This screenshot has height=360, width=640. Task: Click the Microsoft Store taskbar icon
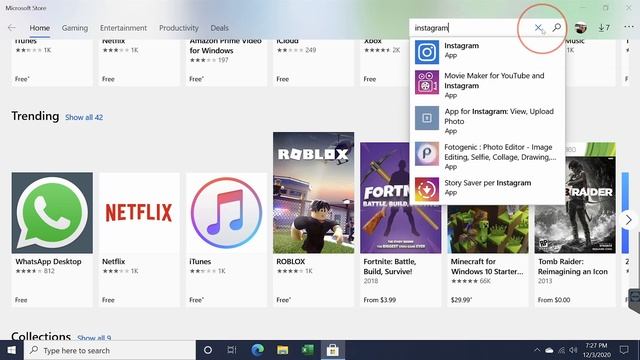tap(333, 350)
